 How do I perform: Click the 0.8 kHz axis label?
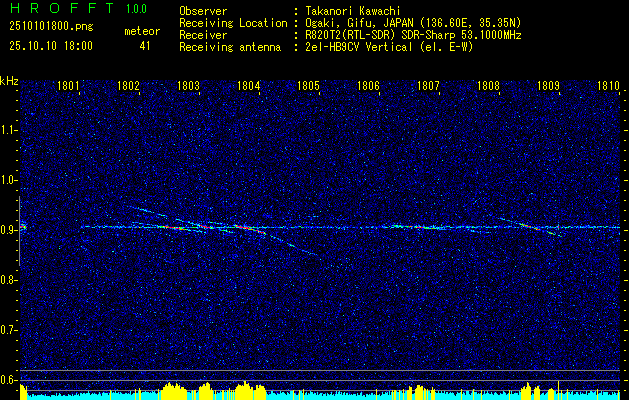tap(9, 280)
